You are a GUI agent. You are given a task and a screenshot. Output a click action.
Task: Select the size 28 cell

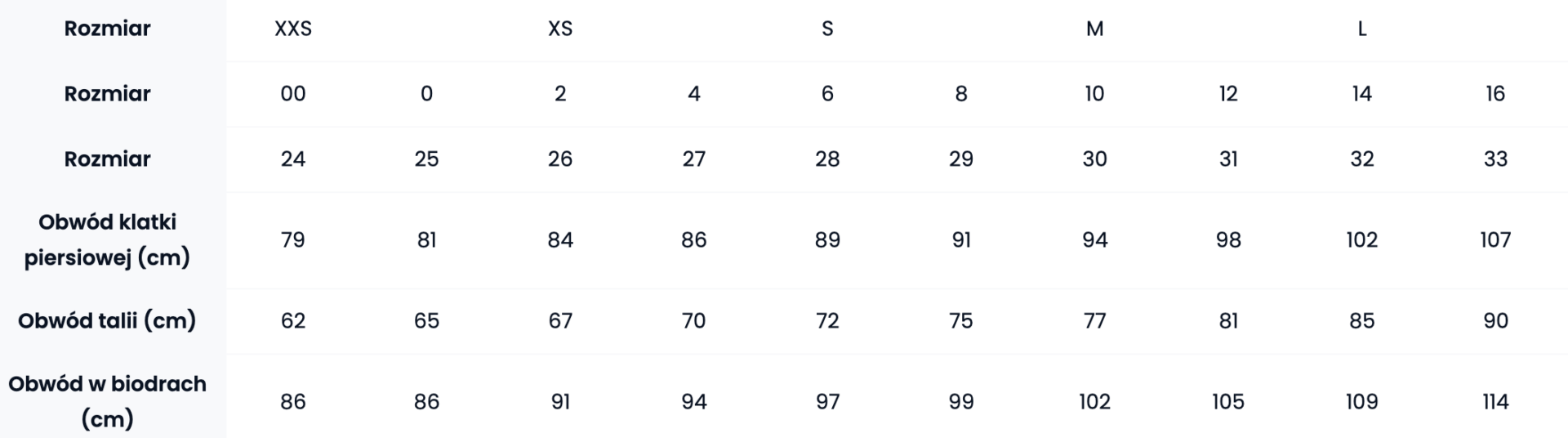click(827, 159)
